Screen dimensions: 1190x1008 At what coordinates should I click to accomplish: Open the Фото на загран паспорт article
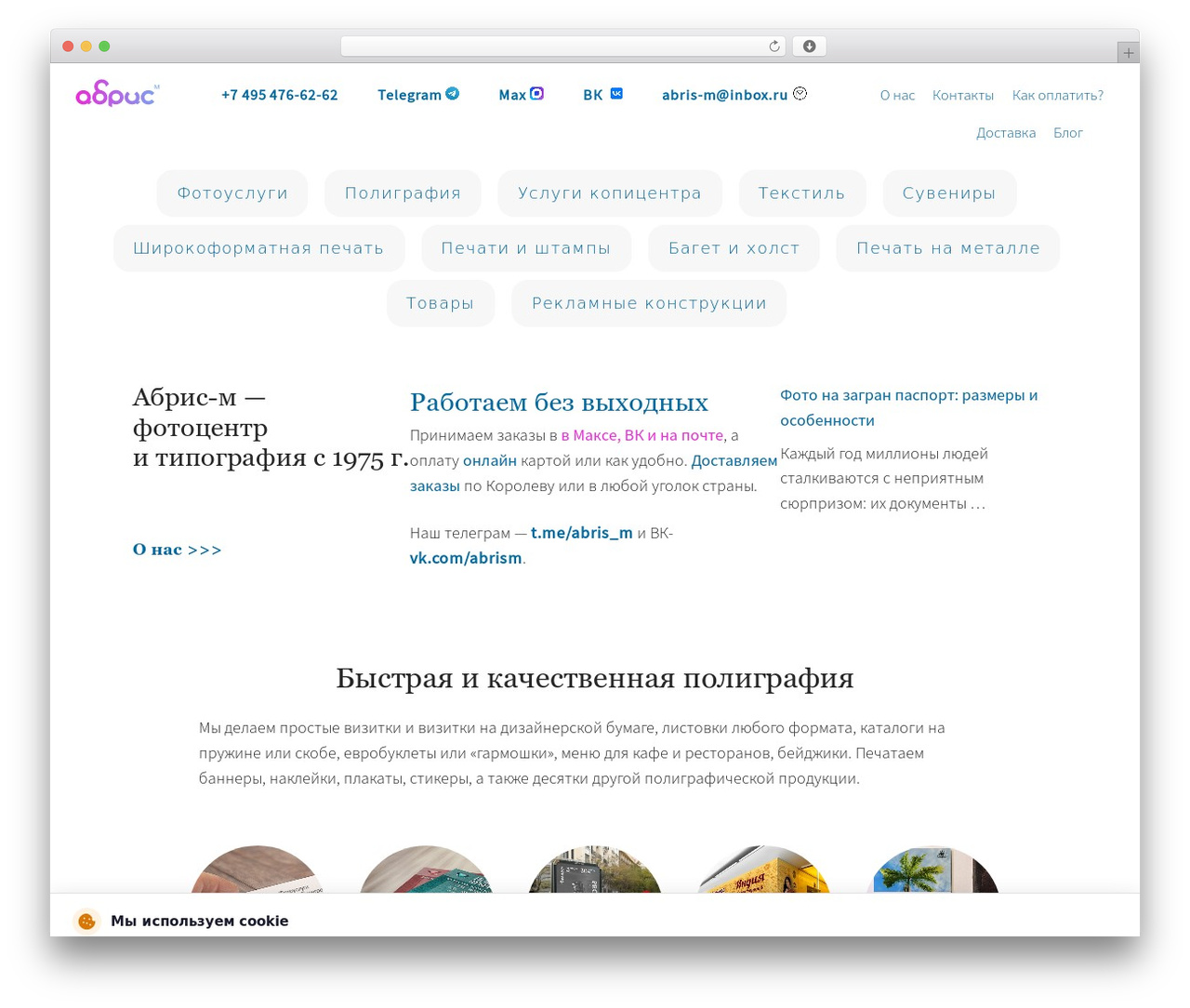click(909, 407)
